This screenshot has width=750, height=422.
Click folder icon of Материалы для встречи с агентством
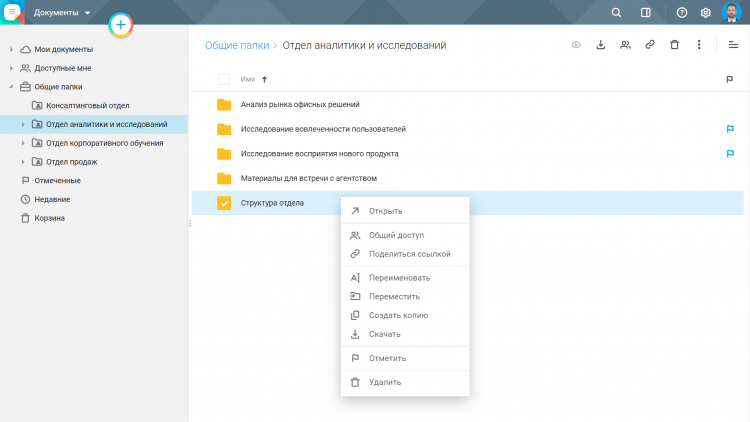click(224, 178)
